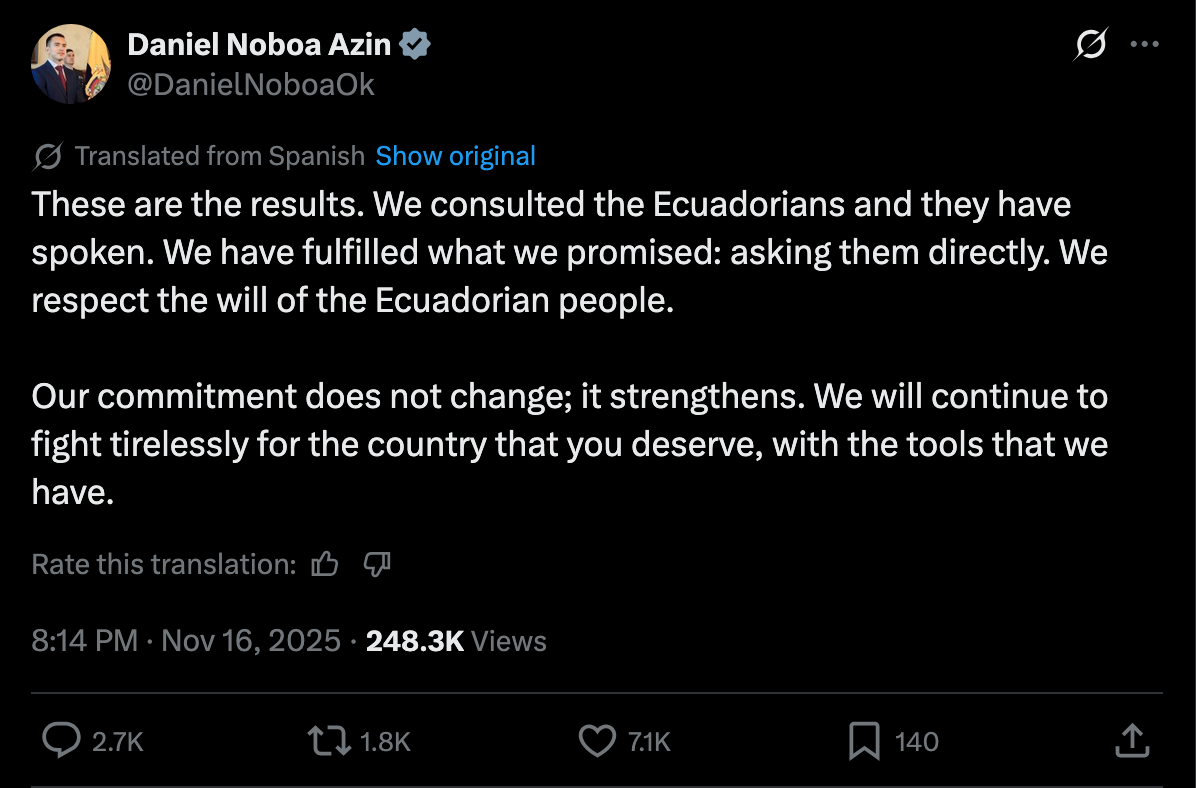Like the post with the heart icon
This screenshot has height=788, width=1196.
tap(597, 741)
